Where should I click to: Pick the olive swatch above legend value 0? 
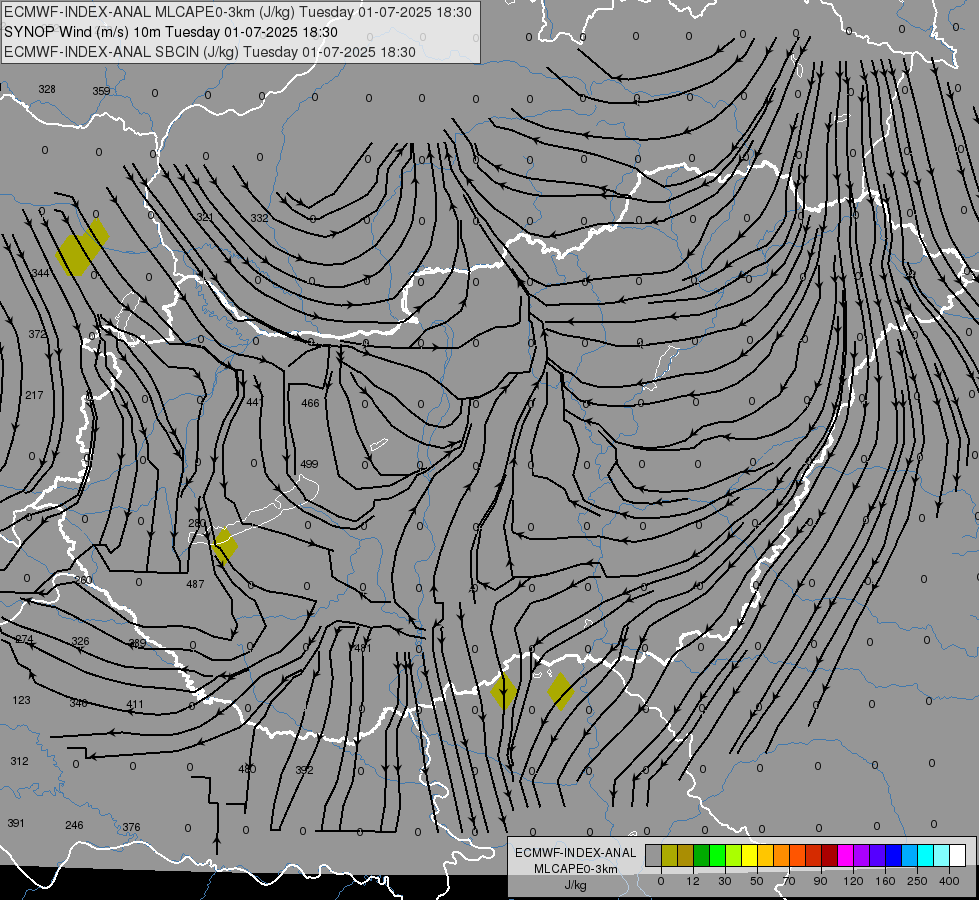tap(669, 855)
